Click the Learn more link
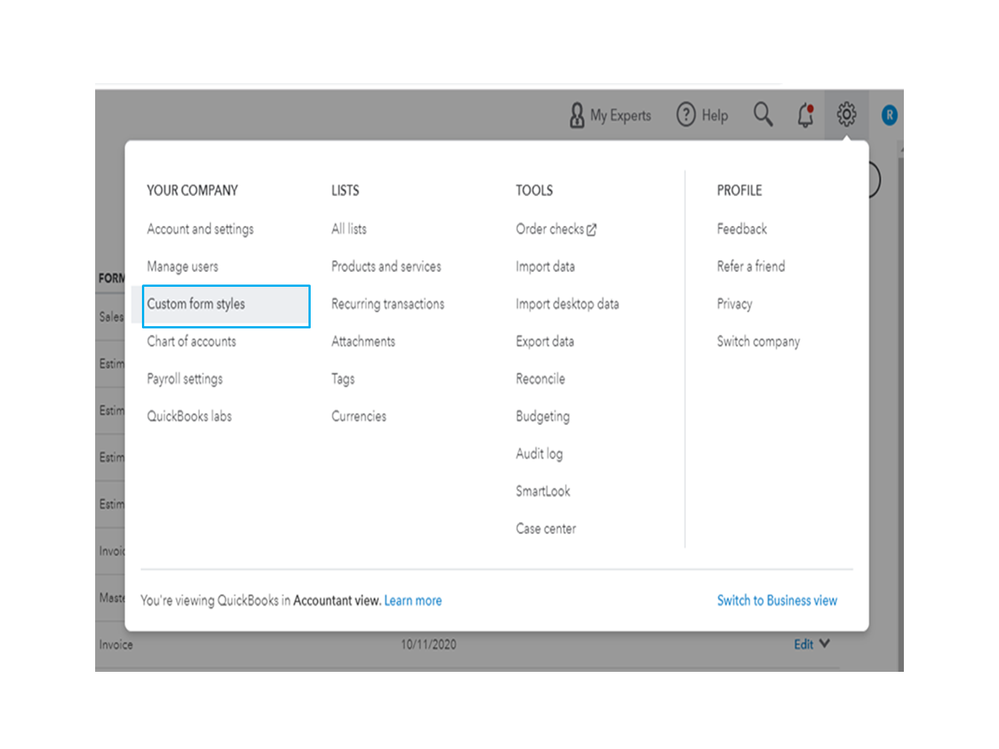This screenshot has width=999, height=749. click(413, 601)
